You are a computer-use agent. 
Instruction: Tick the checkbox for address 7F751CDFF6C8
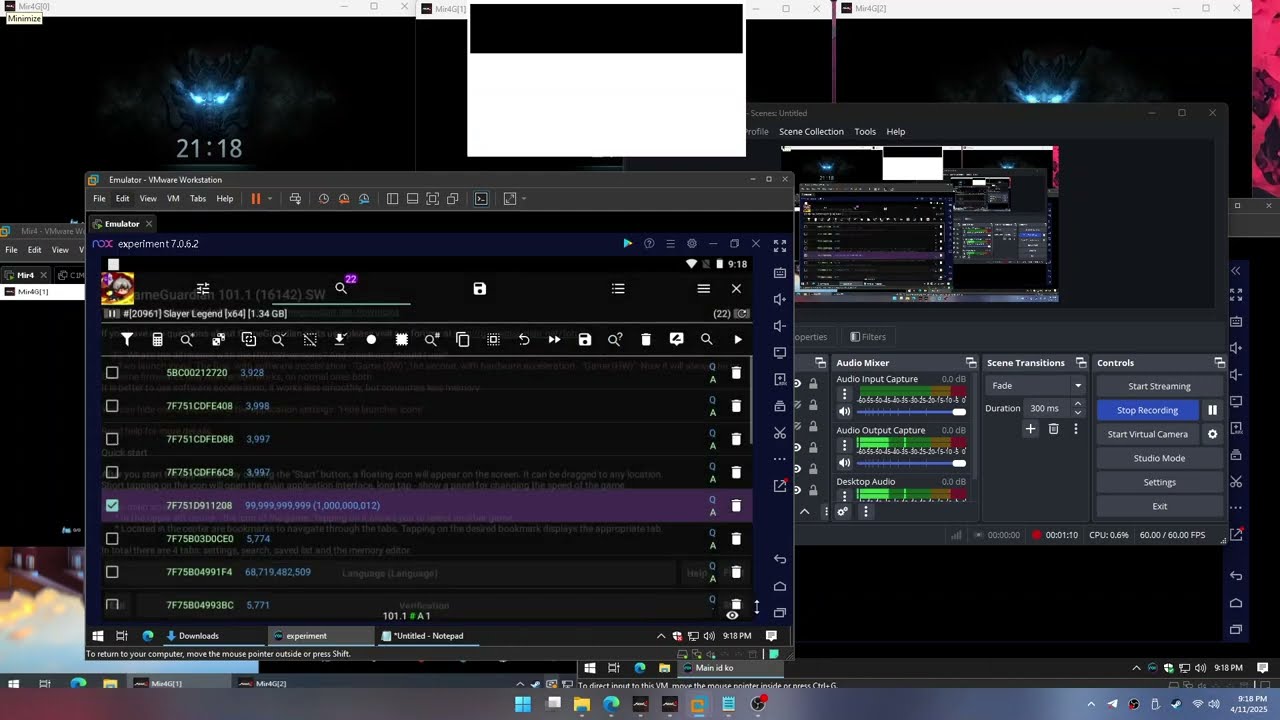(x=112, y=472)
